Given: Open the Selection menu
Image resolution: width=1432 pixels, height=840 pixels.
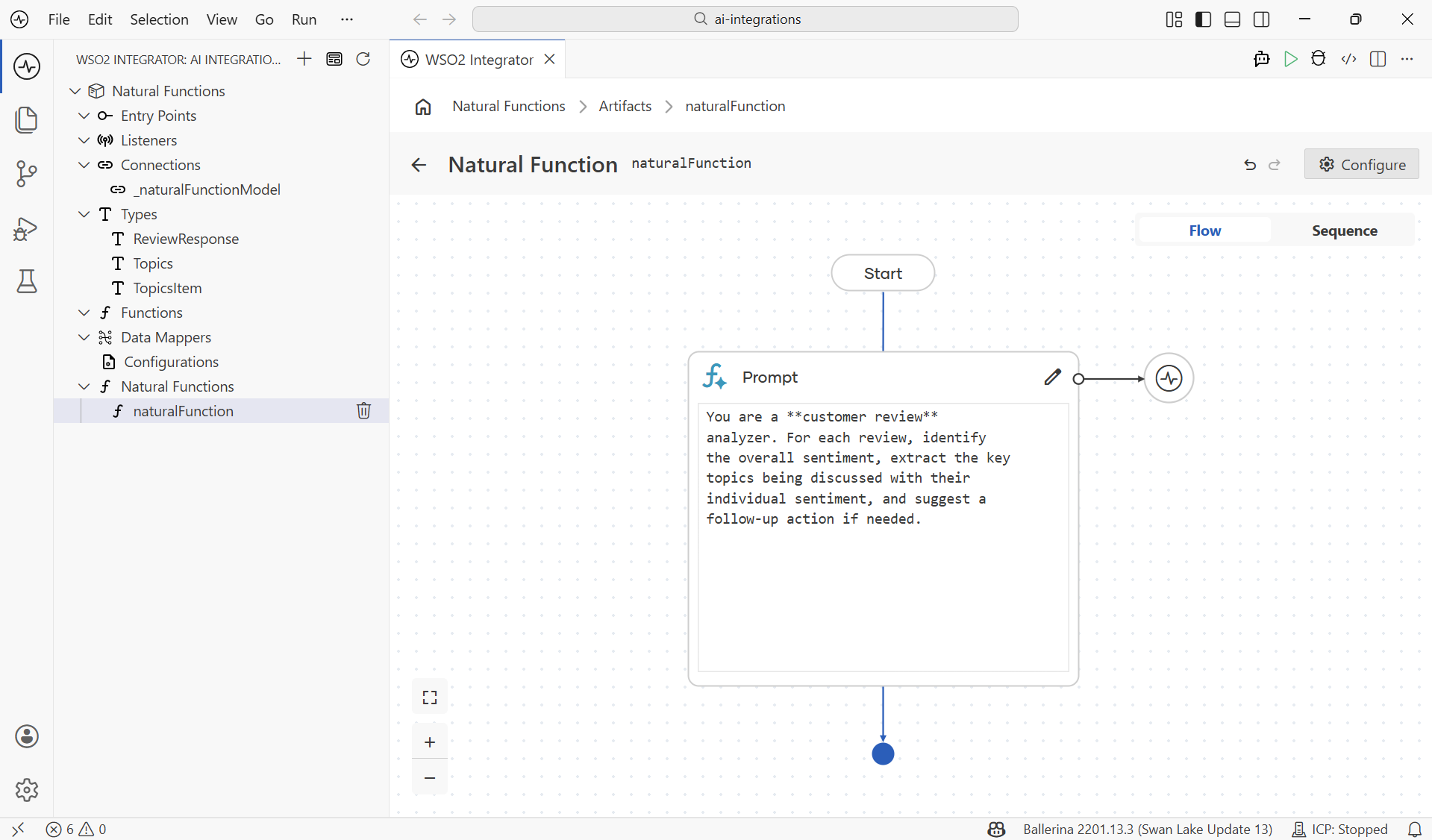Looking at the screenshot, I should pos(159,19).
